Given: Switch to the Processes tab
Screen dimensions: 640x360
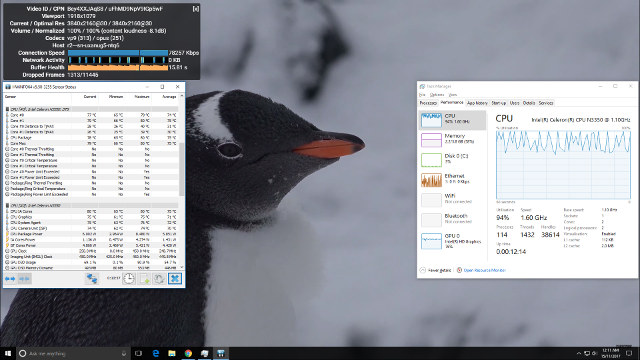Looking at the screenshot, I should coord(428,103).
